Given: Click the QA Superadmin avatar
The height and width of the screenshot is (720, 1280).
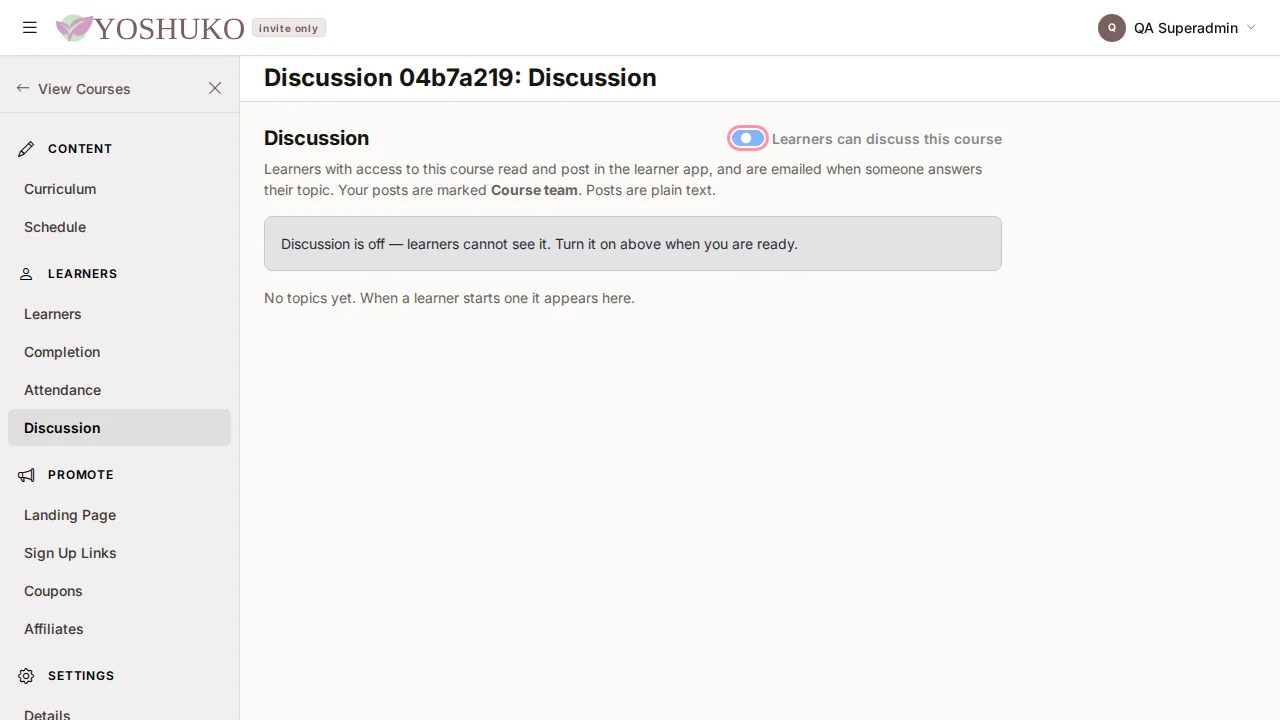Looking at the screenshot, I should pyautogui.click(x=1112, y=28).
